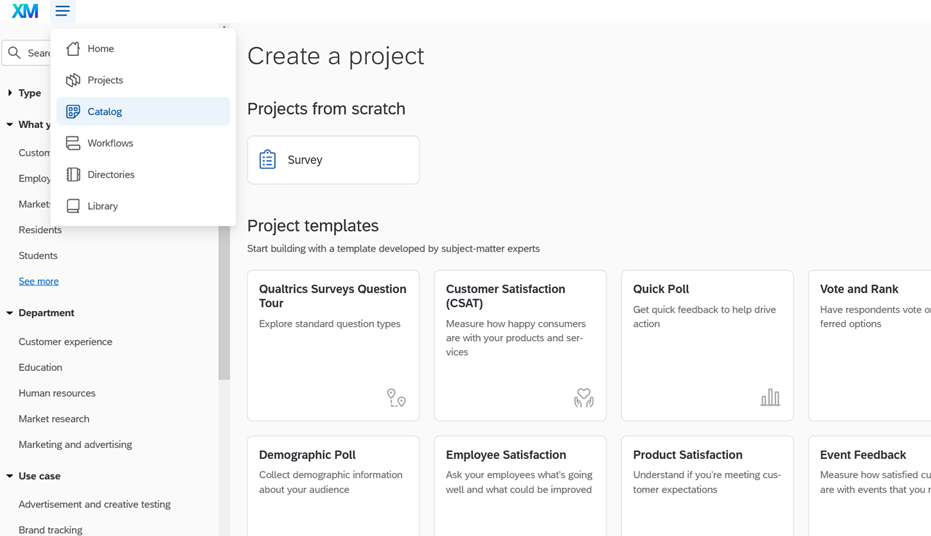The height and width of the screenshot is (536, 931).
Task: Click the Survey clipboard icon
Action: (267, 160)
